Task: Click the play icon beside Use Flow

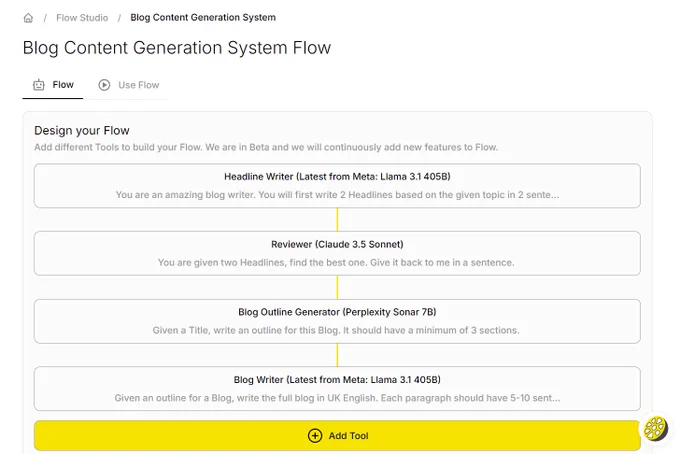Action: point(104,85)
